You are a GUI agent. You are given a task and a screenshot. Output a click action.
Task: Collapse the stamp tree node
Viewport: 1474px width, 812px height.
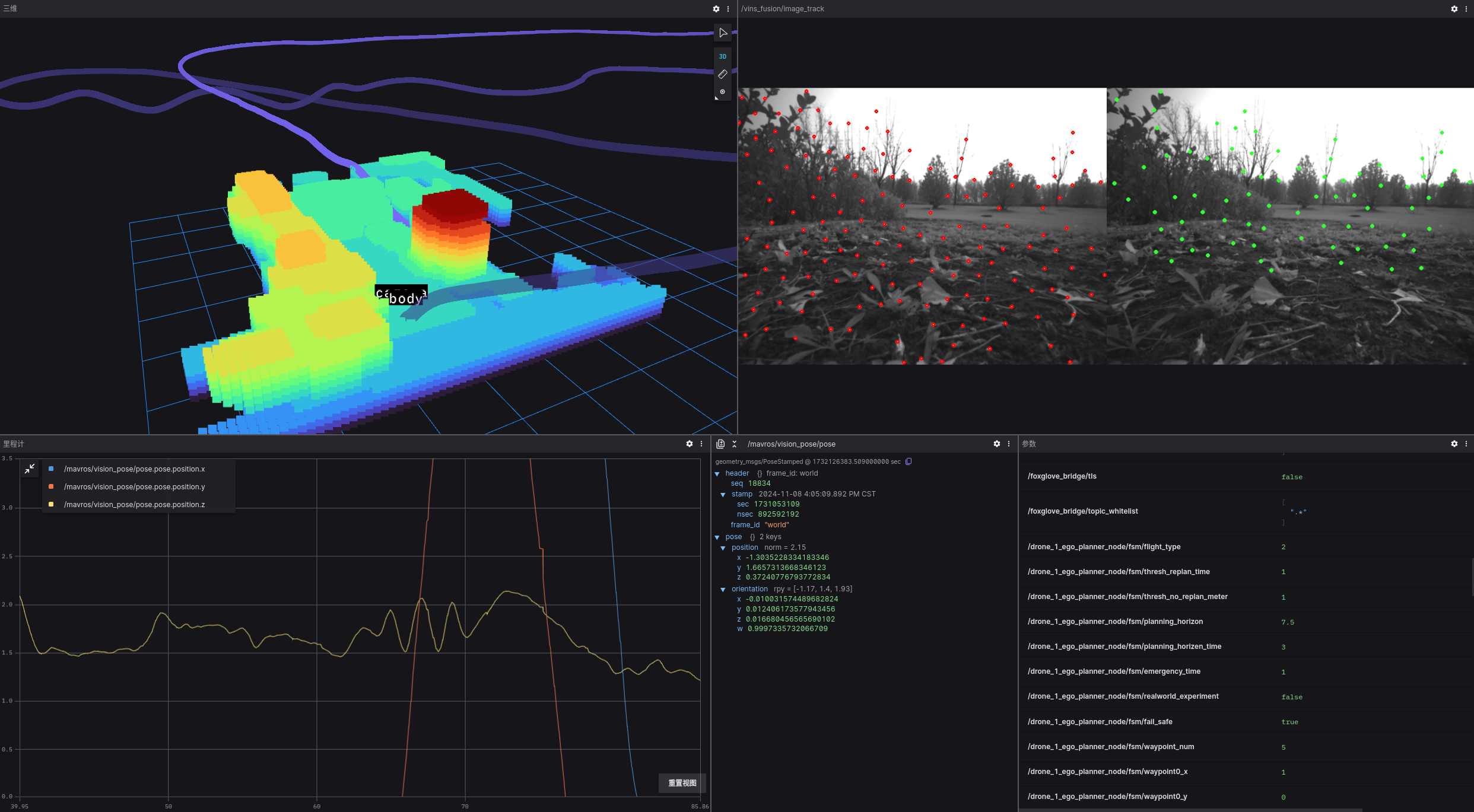coord(723,494)
